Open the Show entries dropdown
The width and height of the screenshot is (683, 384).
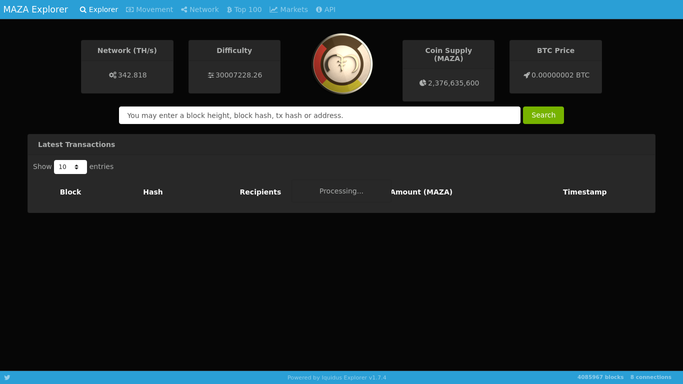pos(70,167)
